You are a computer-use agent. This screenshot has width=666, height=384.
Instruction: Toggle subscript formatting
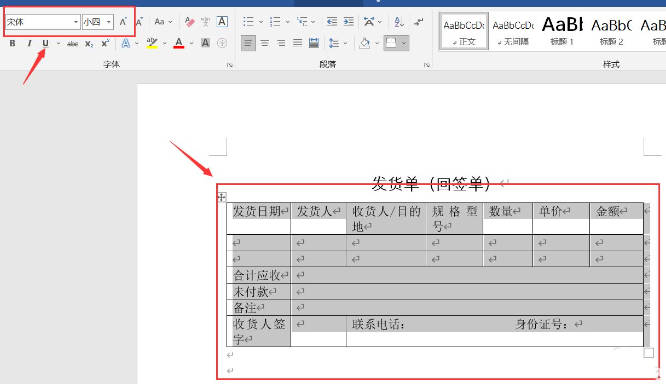89,43
